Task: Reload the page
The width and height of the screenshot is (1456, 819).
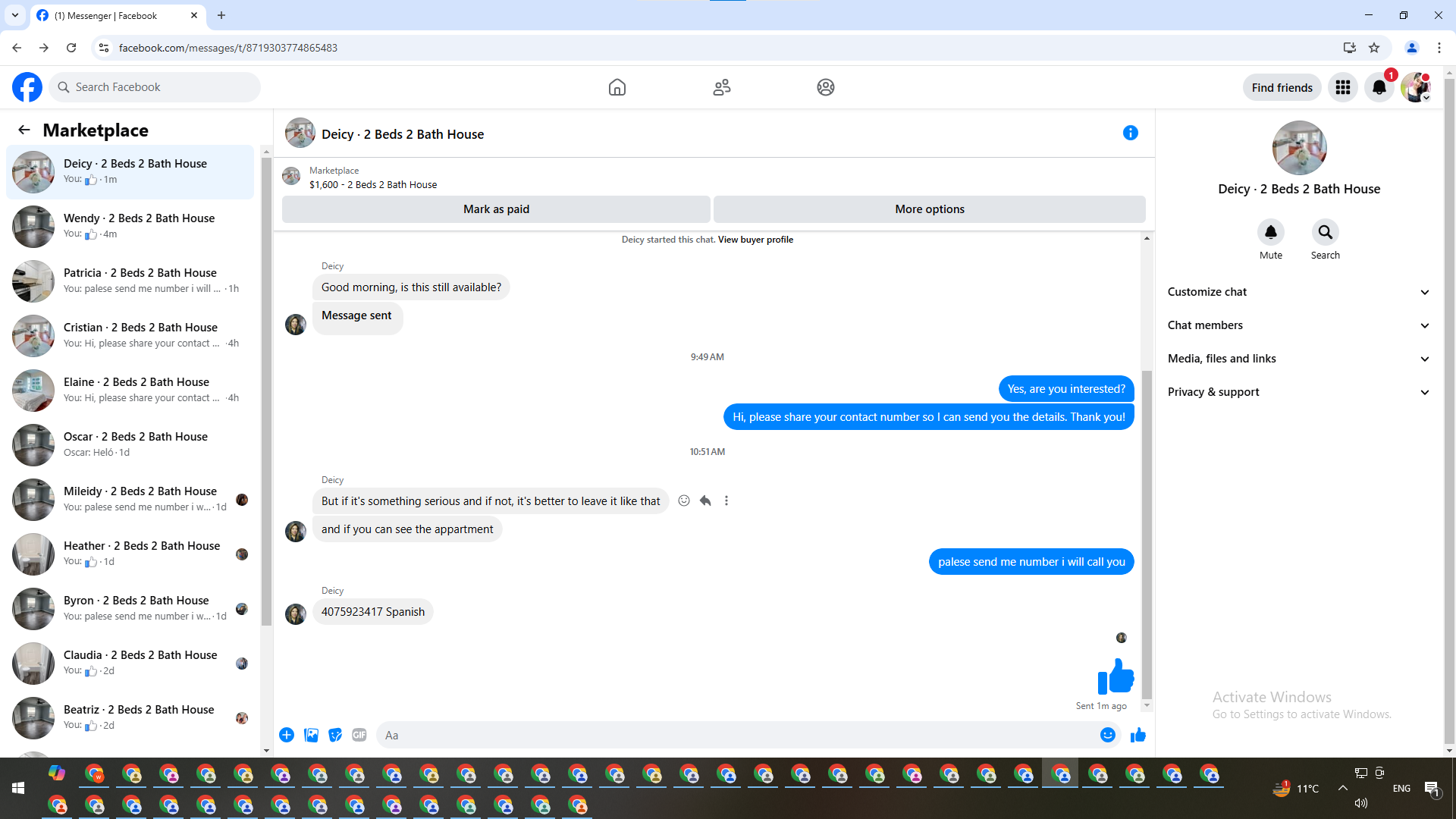Action: [71, 48]
